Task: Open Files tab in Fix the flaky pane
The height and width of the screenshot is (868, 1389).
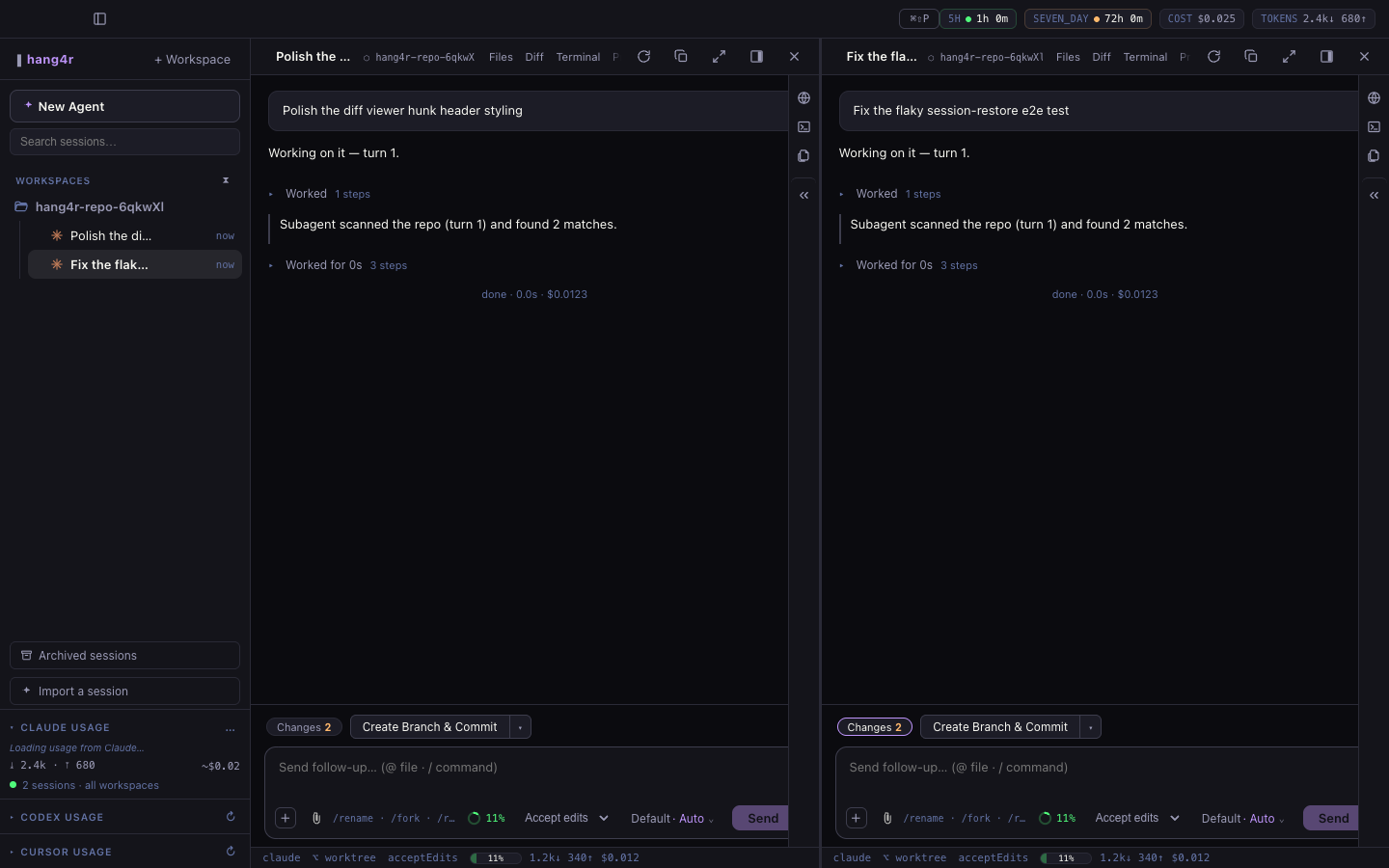Action: point(1068,57)
